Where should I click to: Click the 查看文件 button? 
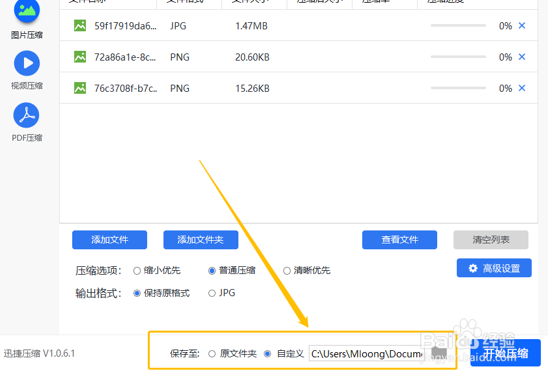399,240
